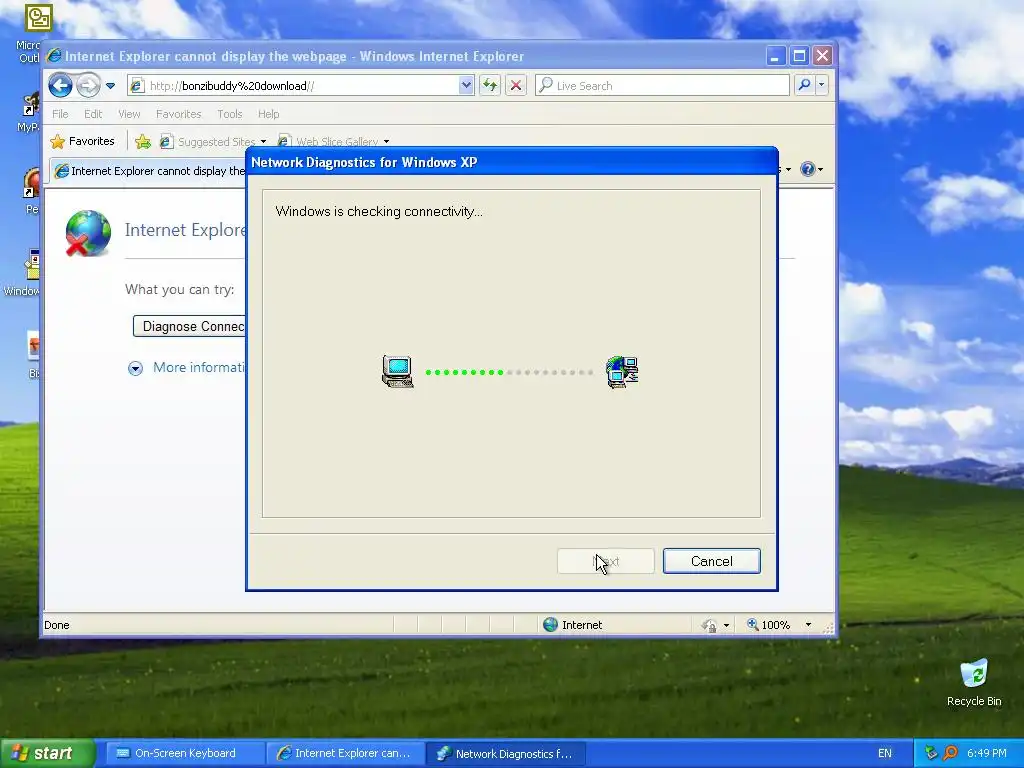The height and width of the screenshot is (768, 1024).
Task: Open the search provider dropdown arrow
Action: coord(822,86)
